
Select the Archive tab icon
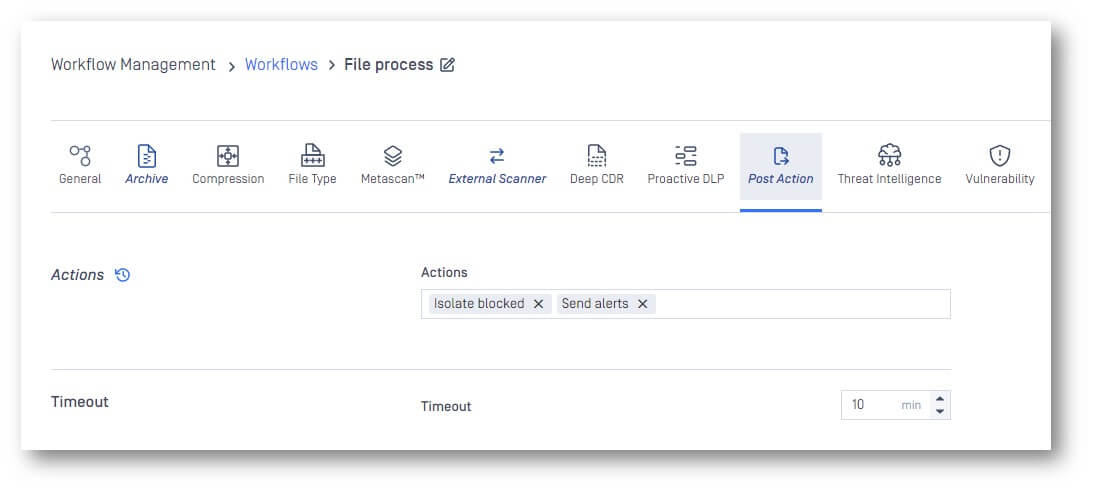pos(146,155)
